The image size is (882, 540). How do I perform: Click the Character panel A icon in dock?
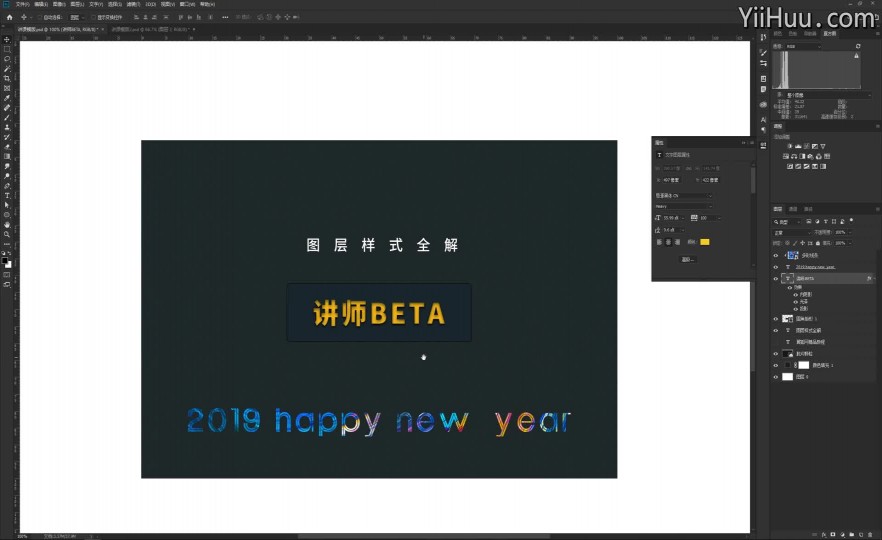(763, 119)
